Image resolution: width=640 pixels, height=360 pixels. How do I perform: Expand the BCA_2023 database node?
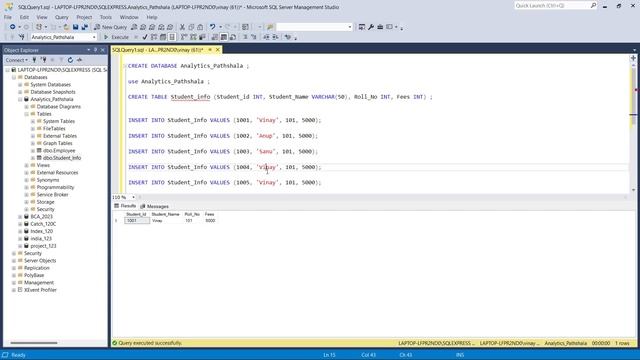coord(20,217)
